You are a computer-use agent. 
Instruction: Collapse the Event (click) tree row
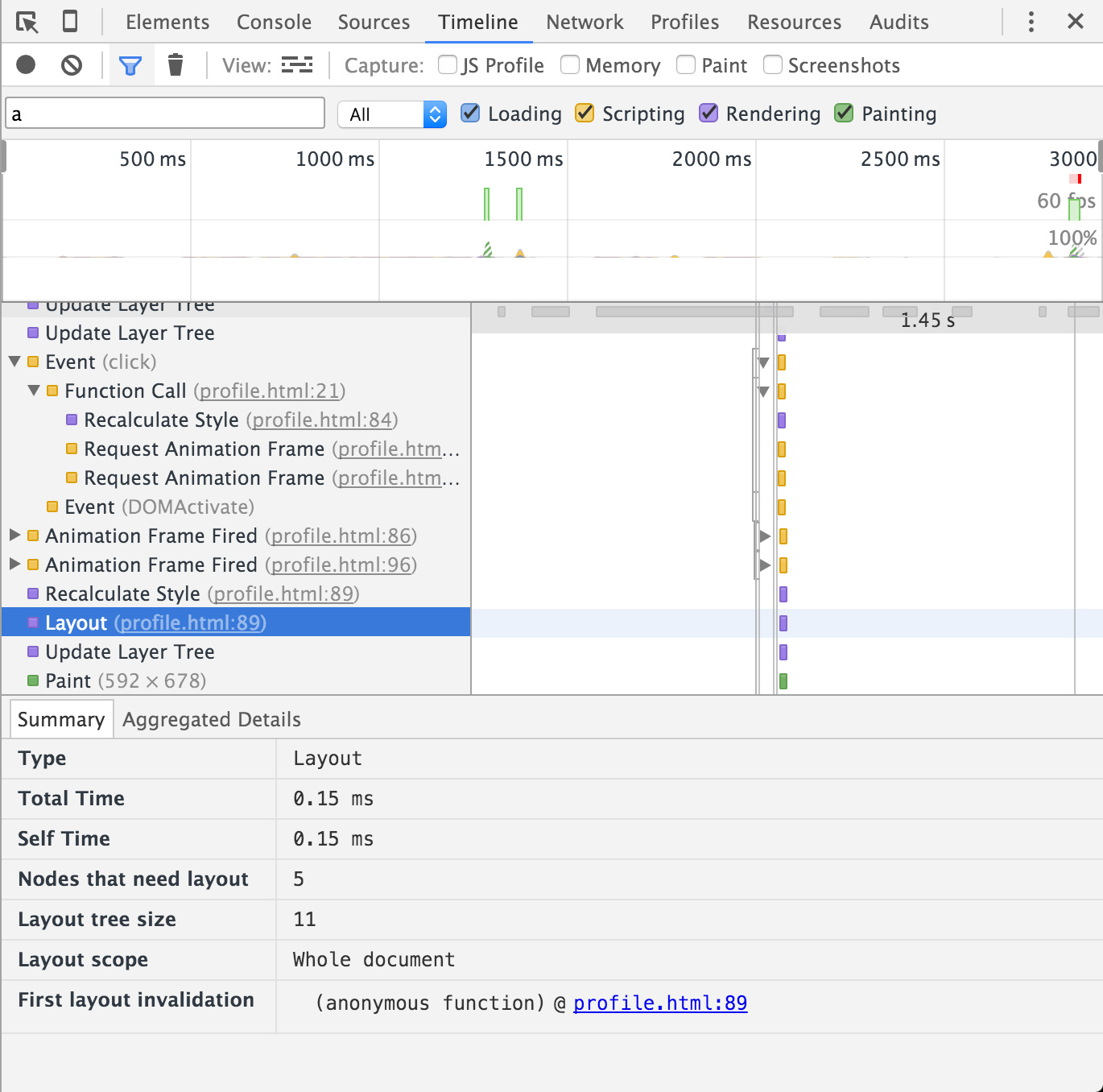click(14, 362)
